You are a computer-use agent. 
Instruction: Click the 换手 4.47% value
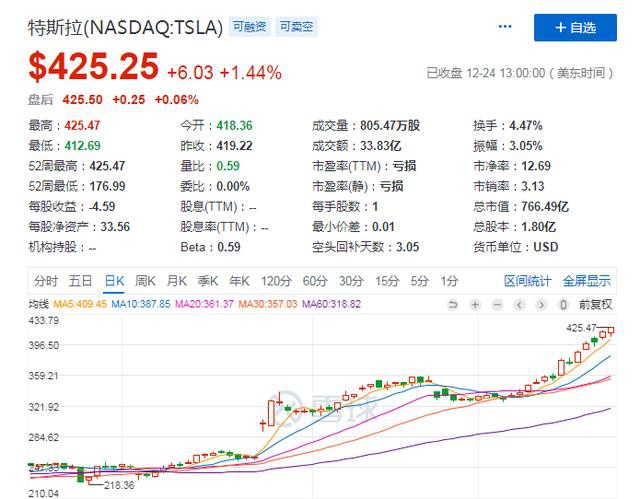point(526,126)
